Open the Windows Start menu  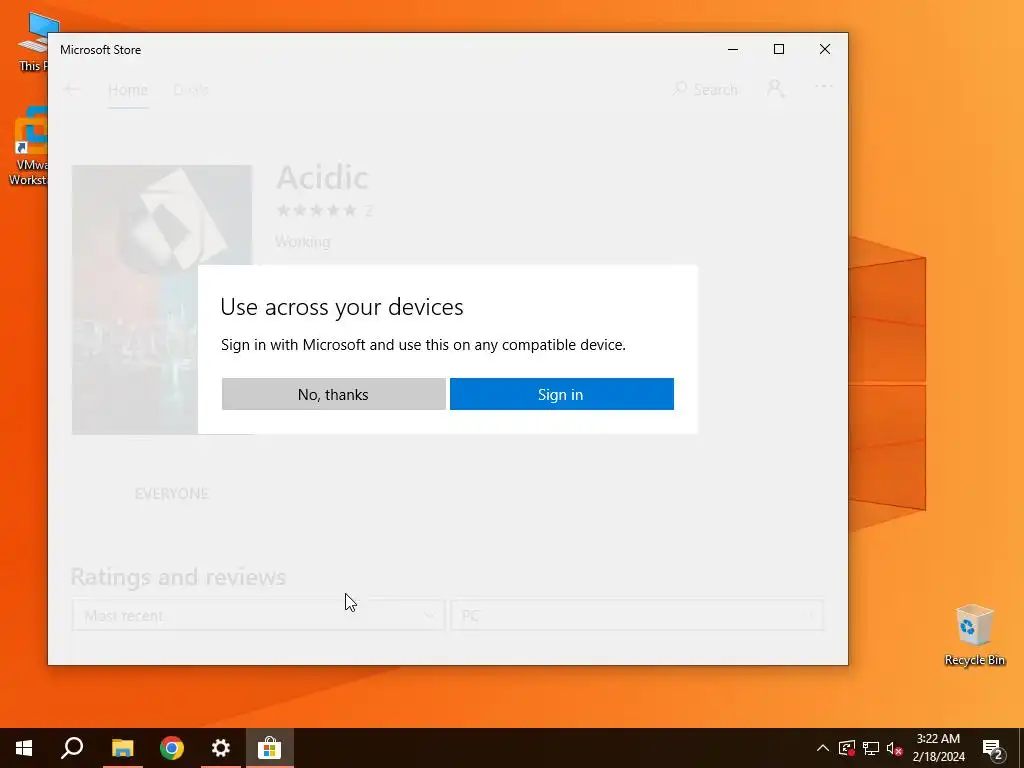tap(24, 748)
